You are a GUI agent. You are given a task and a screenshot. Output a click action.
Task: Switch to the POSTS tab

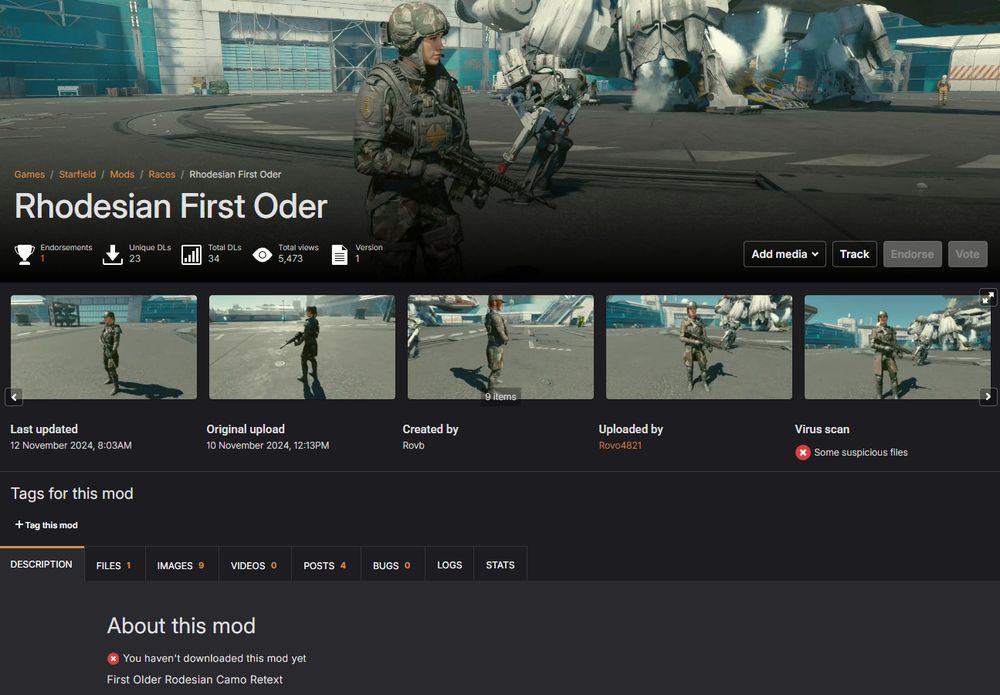[x=325, y=565]
